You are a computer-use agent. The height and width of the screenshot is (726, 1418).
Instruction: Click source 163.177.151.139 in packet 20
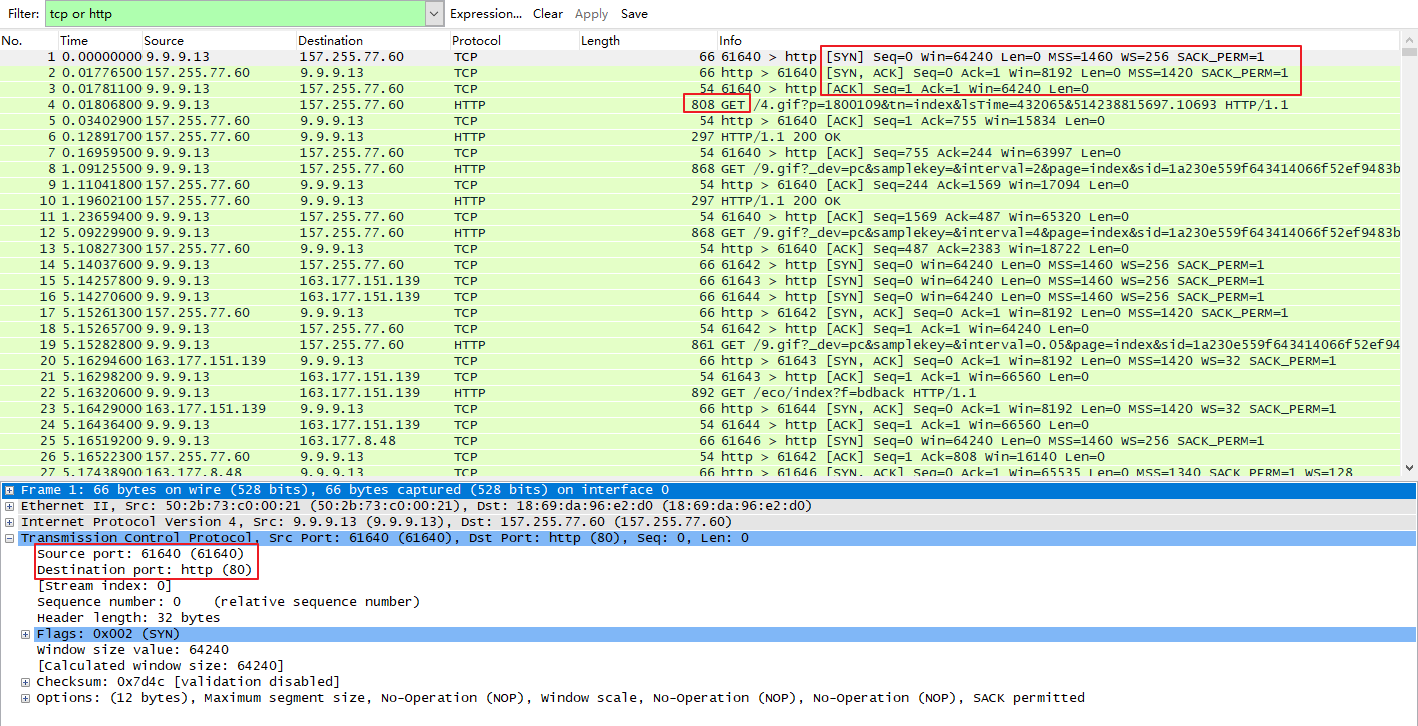pos(206,361)
